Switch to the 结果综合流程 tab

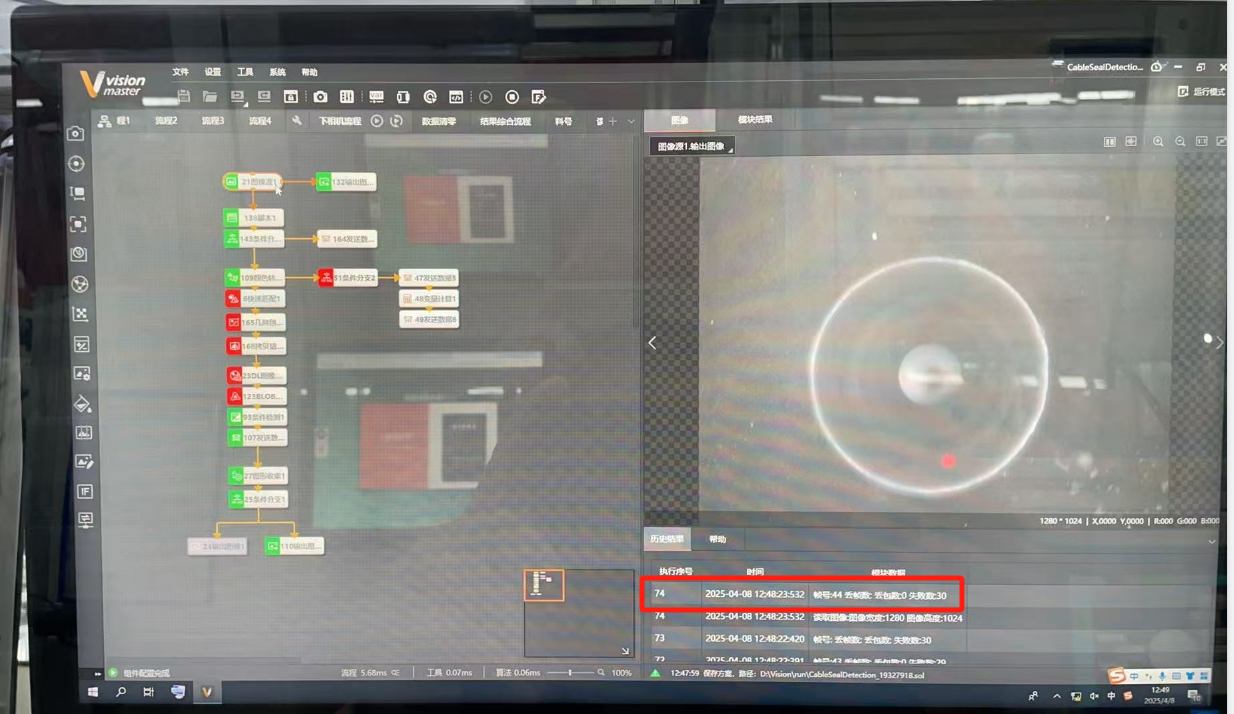coord(505,121)
